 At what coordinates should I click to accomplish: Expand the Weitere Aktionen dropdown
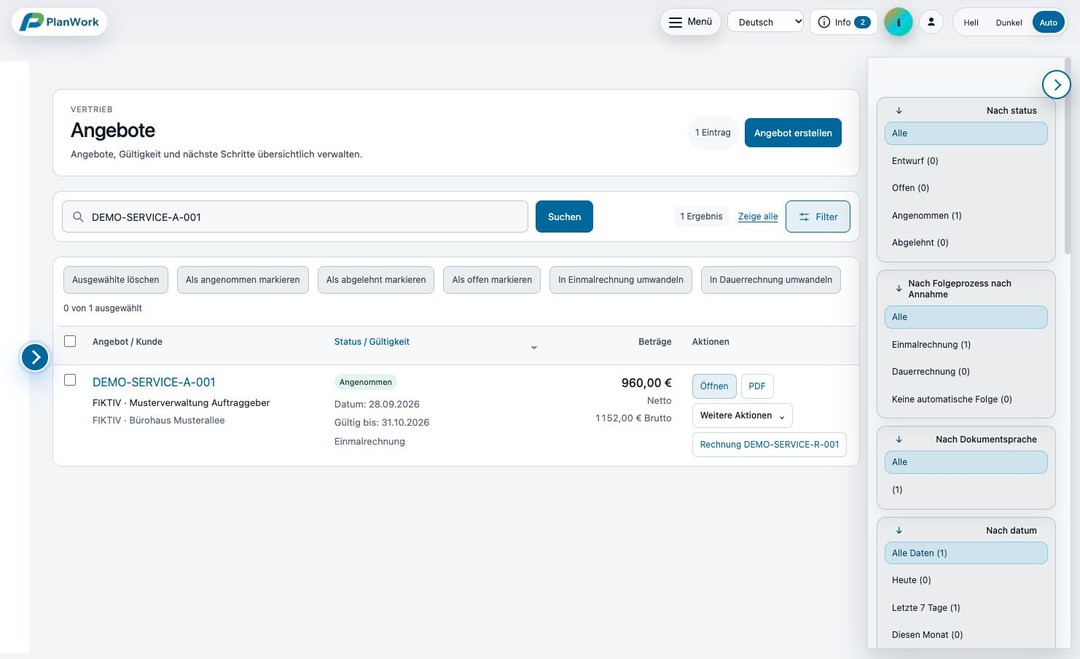coord(742,415)
